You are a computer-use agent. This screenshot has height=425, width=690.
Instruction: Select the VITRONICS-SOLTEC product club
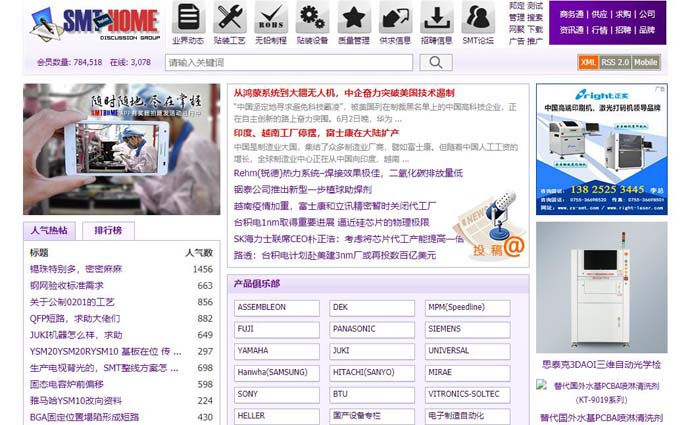pyautogui.click(x=467, y=395)
